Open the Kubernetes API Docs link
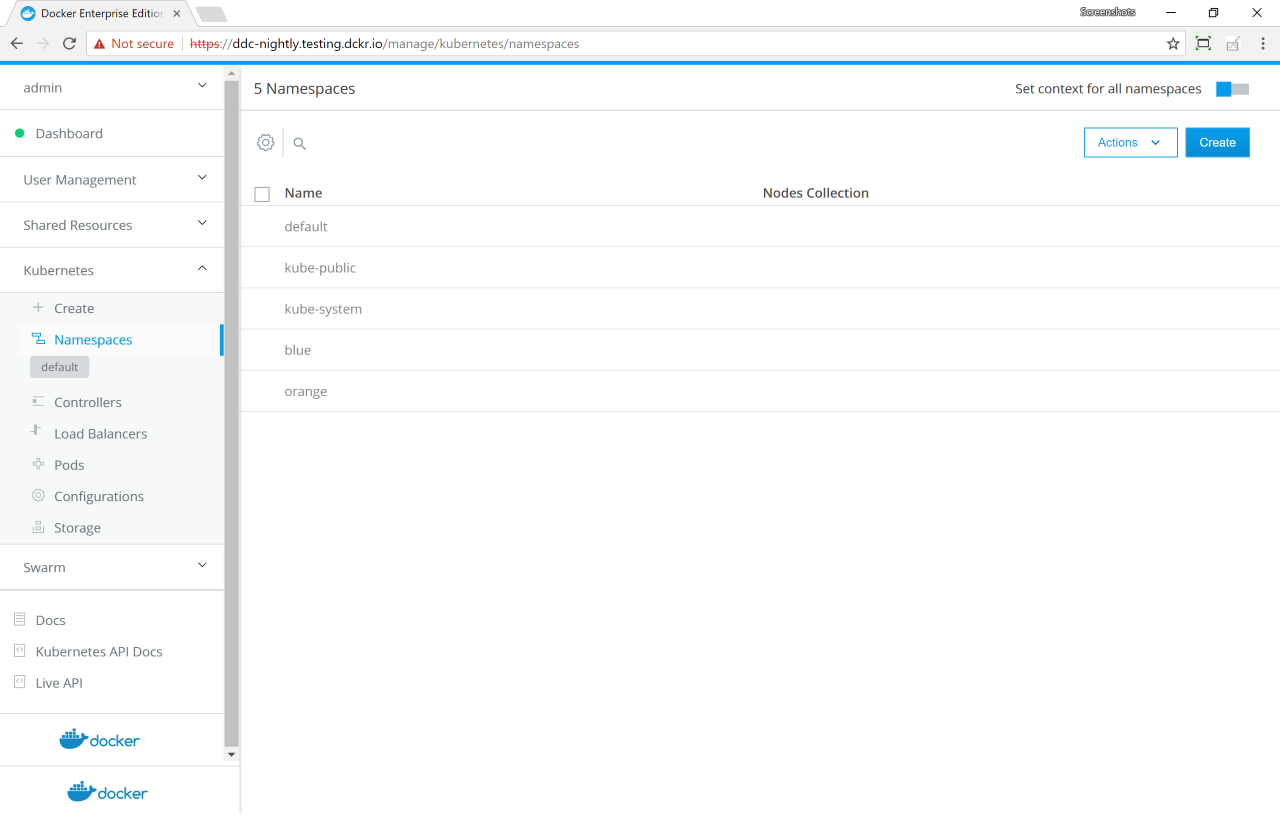The height and width of the screenshot is (815, 1280). point(98,651)
